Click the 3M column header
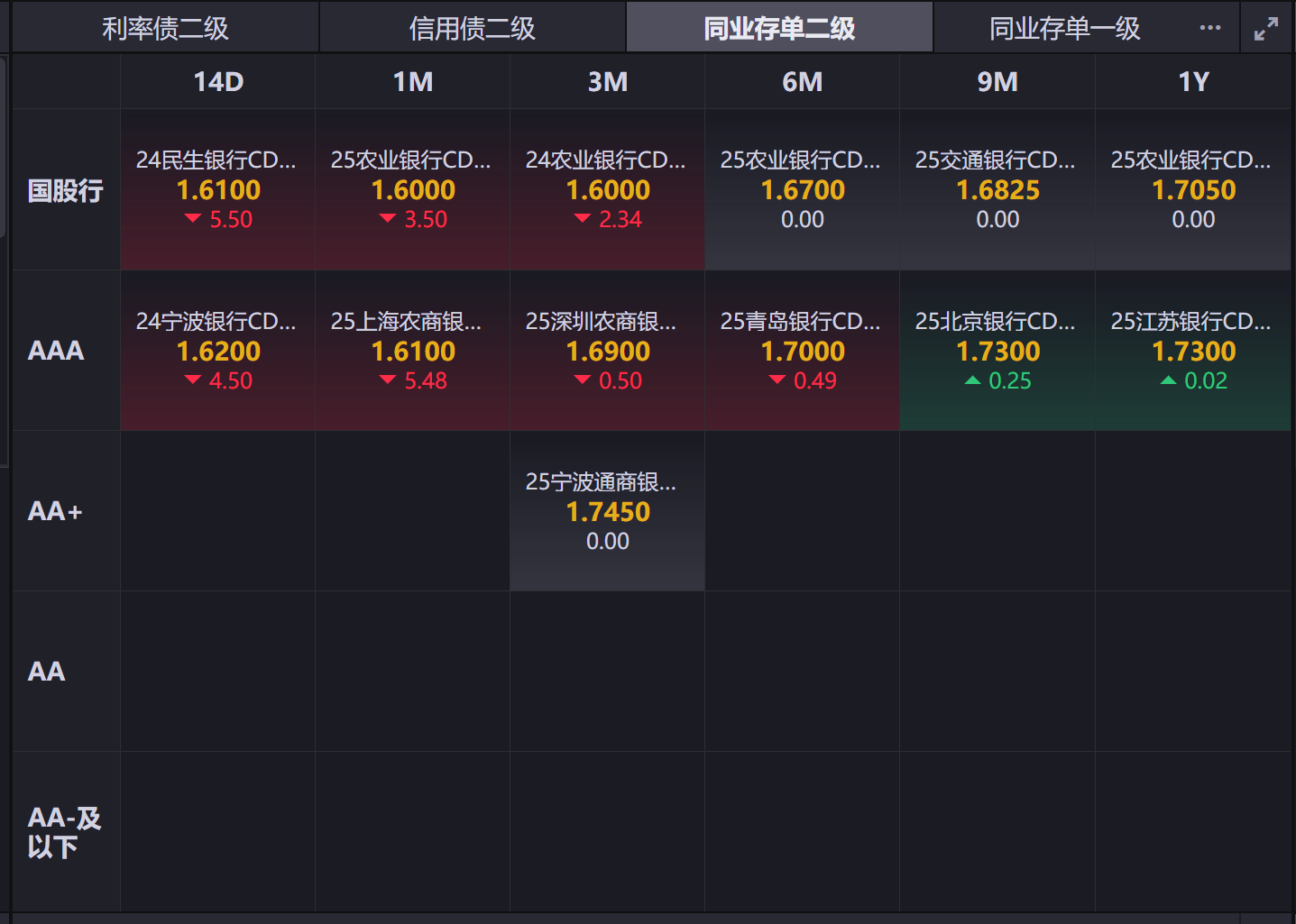The height and width of the screenshot is (924, 1296). coord(608,82)
